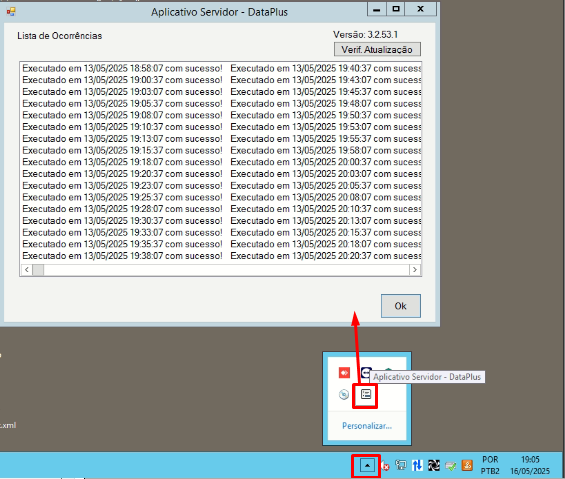Viewport: 565px width, 479px height.
Task: Click right arrow of horizontal scrollbar
Action: point(415,270)
